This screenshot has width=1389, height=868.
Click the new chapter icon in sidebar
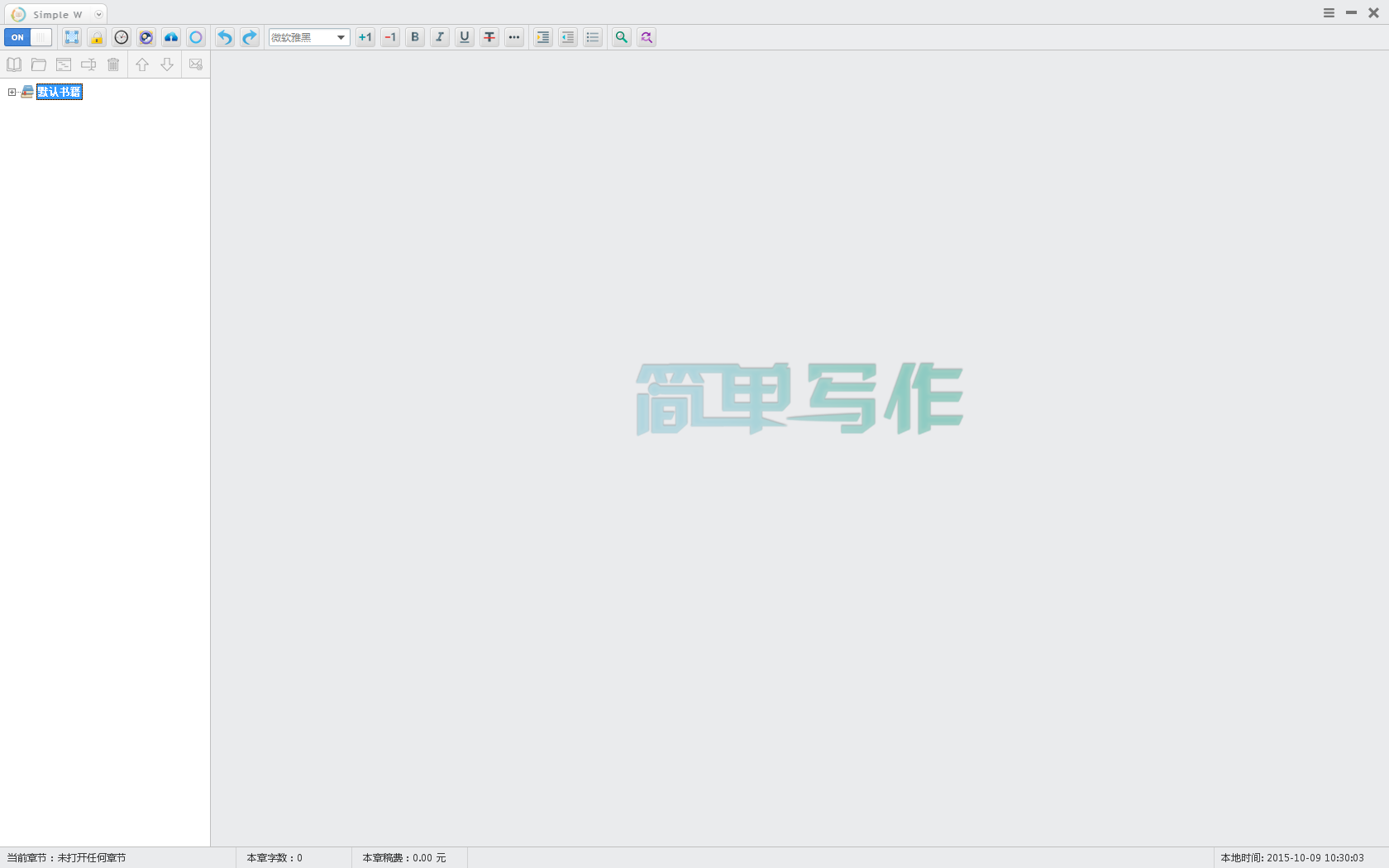pyautogui.click(x=64, y=64)
